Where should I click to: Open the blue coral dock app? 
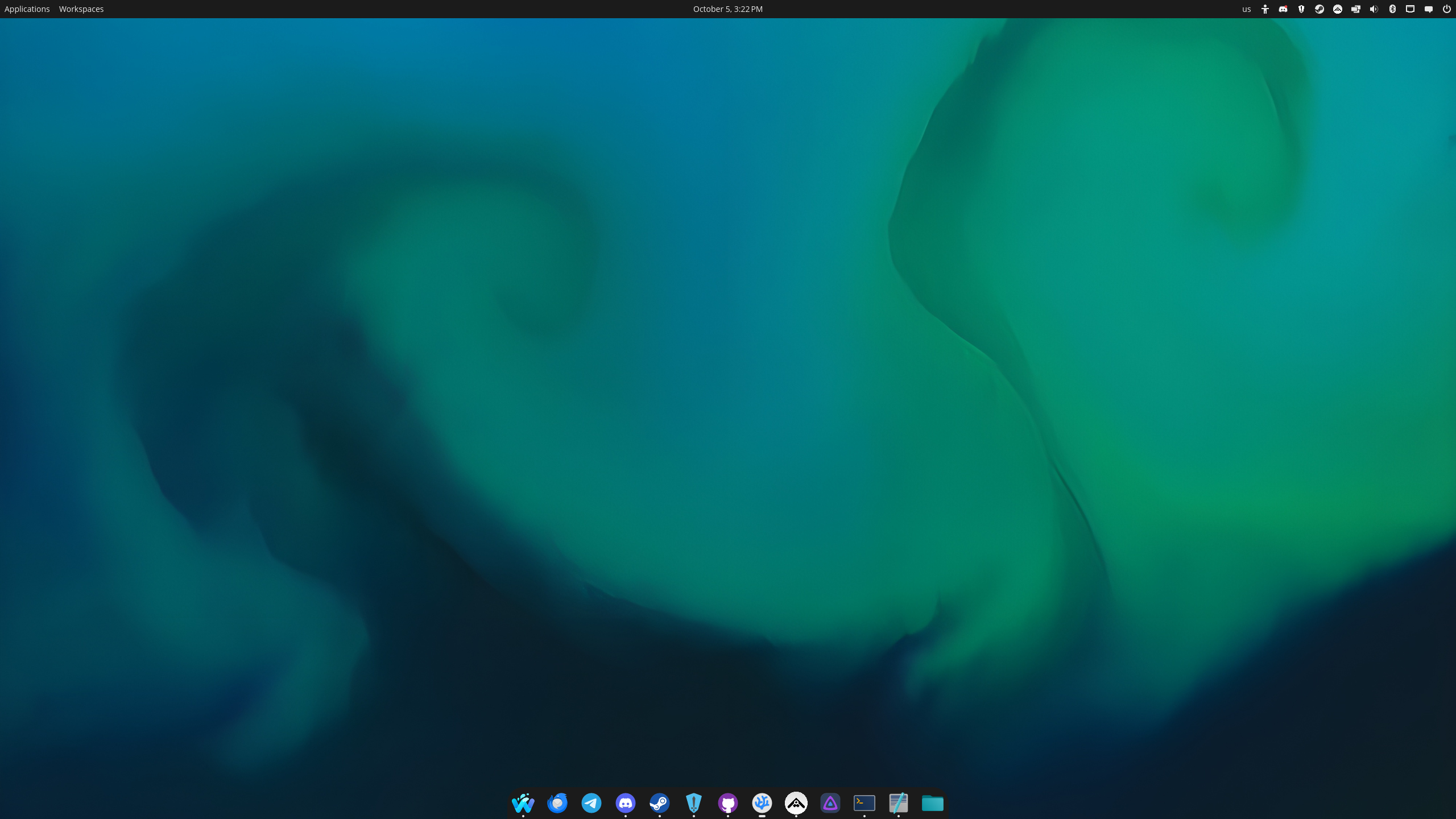pos(762,803)
